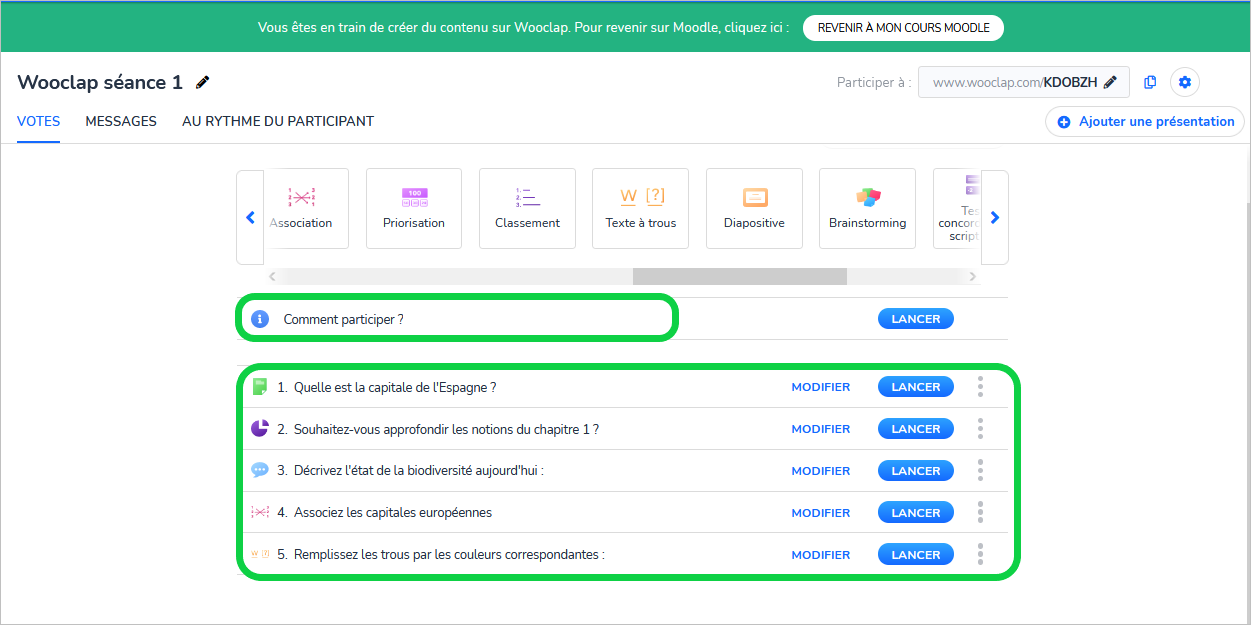The width and height of the screenshot is (1251, 625).
Task: Modify question 4 capitales européennes
Action: [x=821, y=513]
